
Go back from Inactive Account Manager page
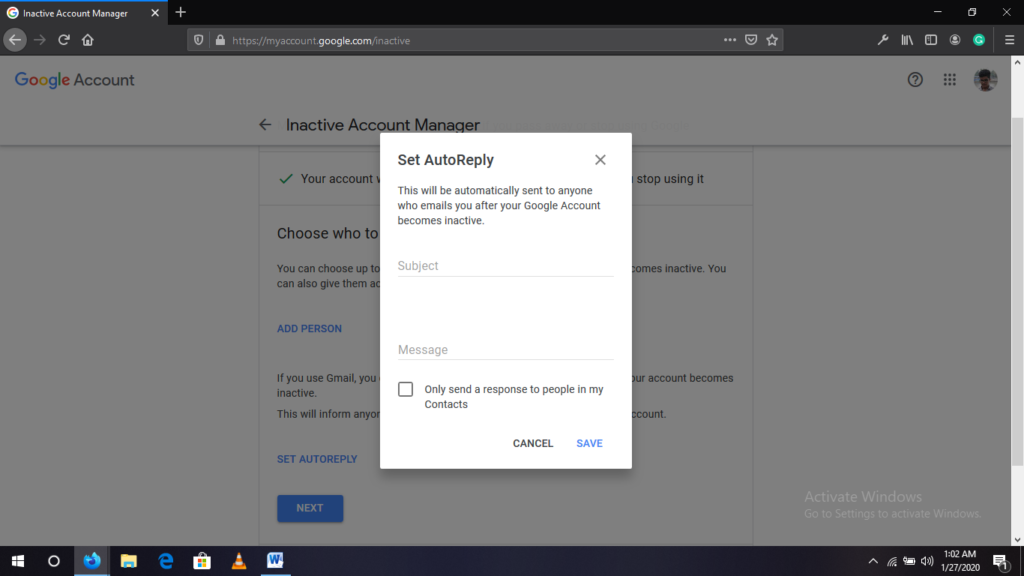point(264,125)
